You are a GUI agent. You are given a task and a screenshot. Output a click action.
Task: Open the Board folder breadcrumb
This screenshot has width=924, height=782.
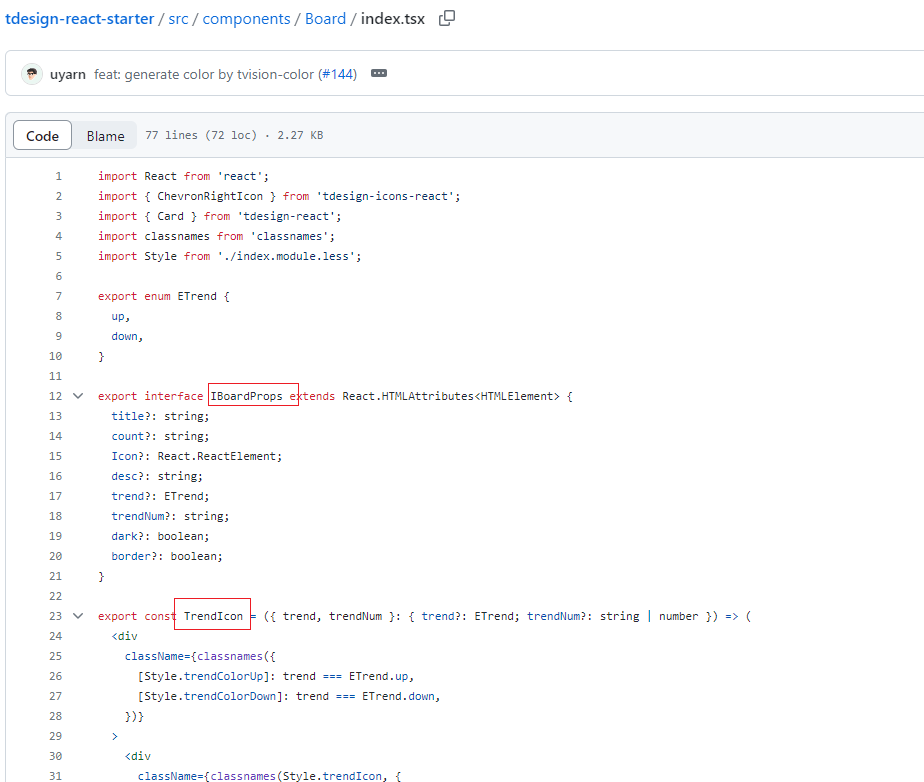coord(325,19)
